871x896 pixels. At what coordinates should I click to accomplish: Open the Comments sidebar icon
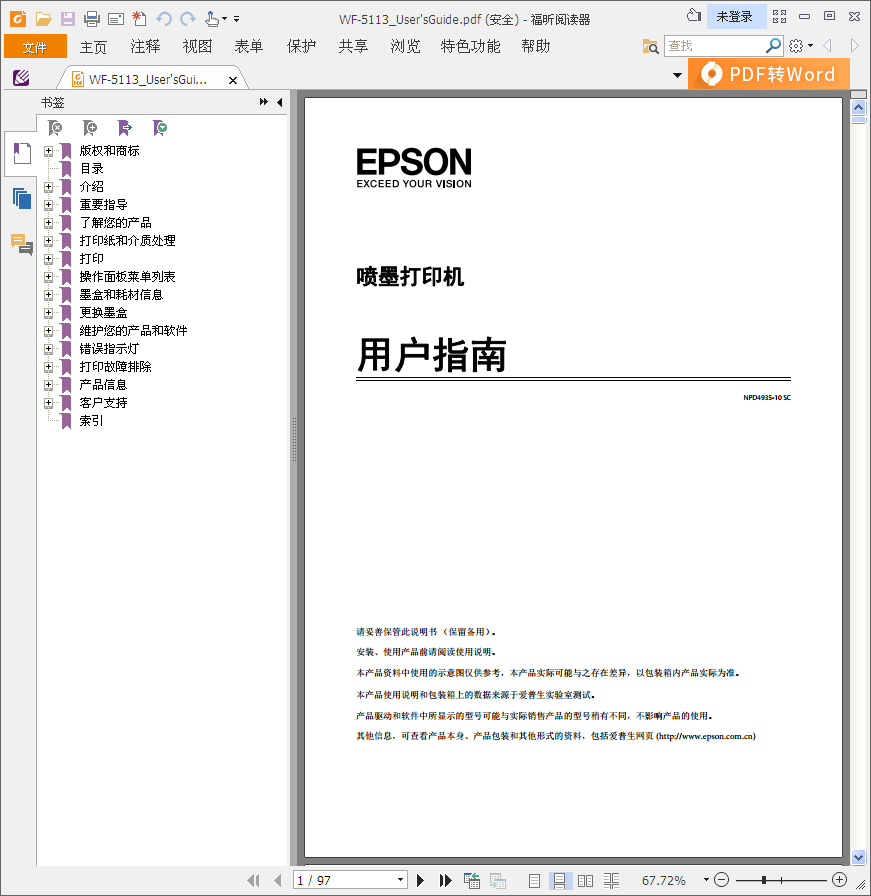pyautogui.click(x=22, y=244)
